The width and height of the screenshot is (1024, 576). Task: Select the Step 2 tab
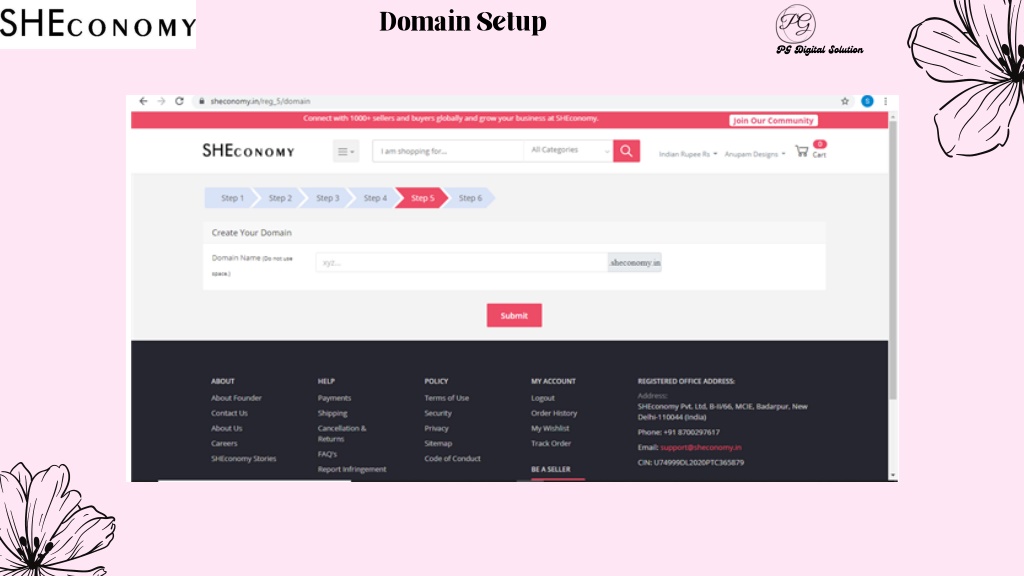click(280, 198)
